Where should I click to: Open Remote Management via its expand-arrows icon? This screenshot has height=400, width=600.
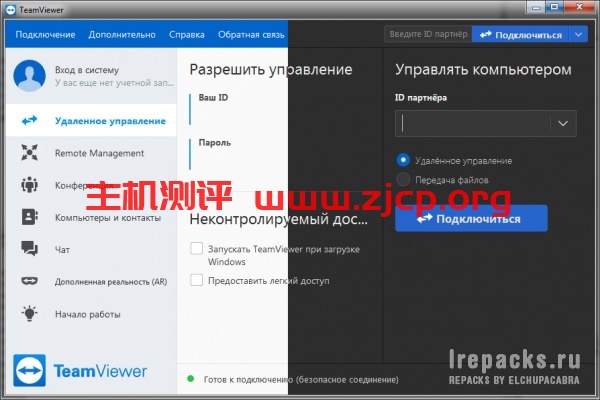coord(29,153)
